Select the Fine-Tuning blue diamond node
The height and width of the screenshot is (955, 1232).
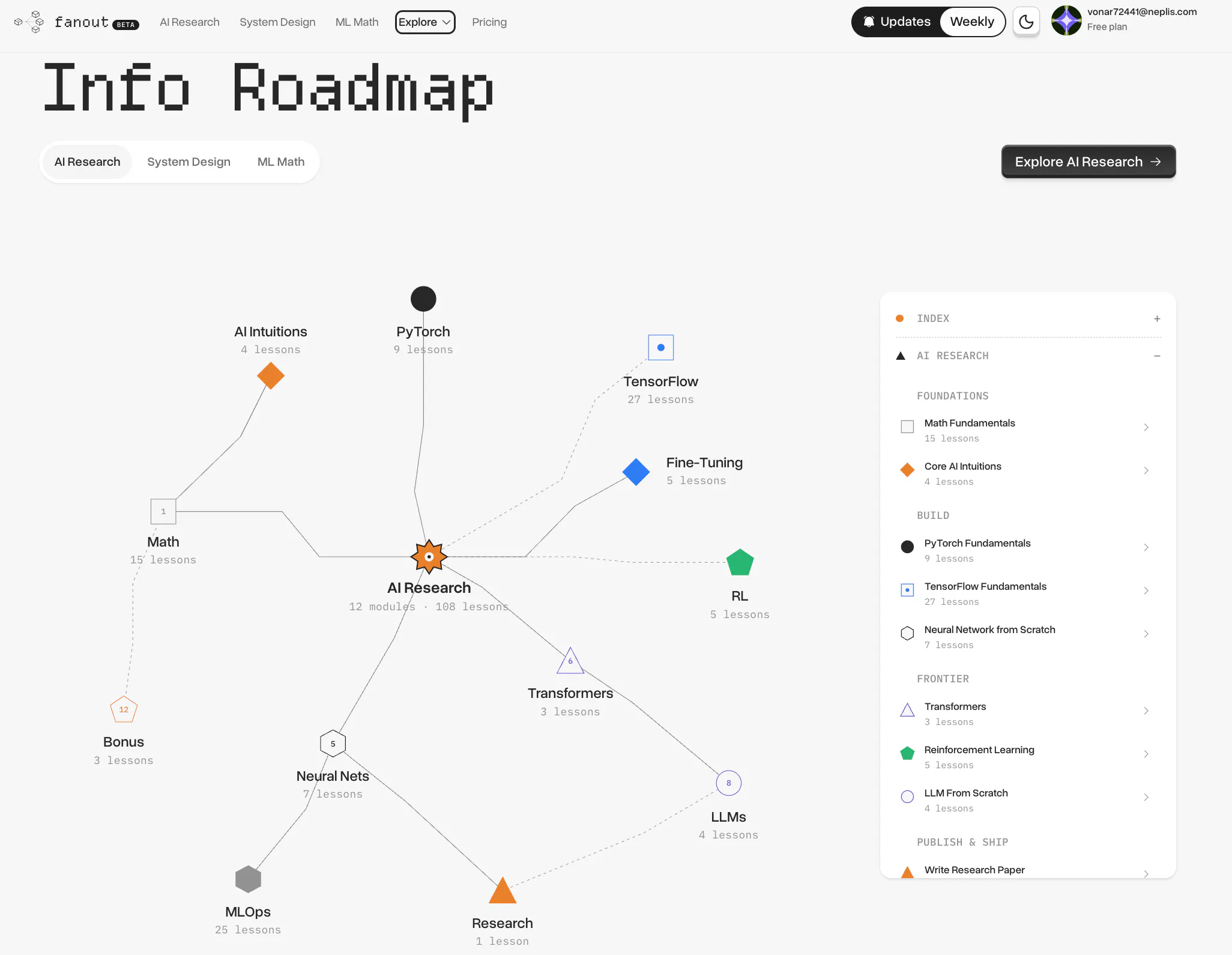click(x=636, y=472)
